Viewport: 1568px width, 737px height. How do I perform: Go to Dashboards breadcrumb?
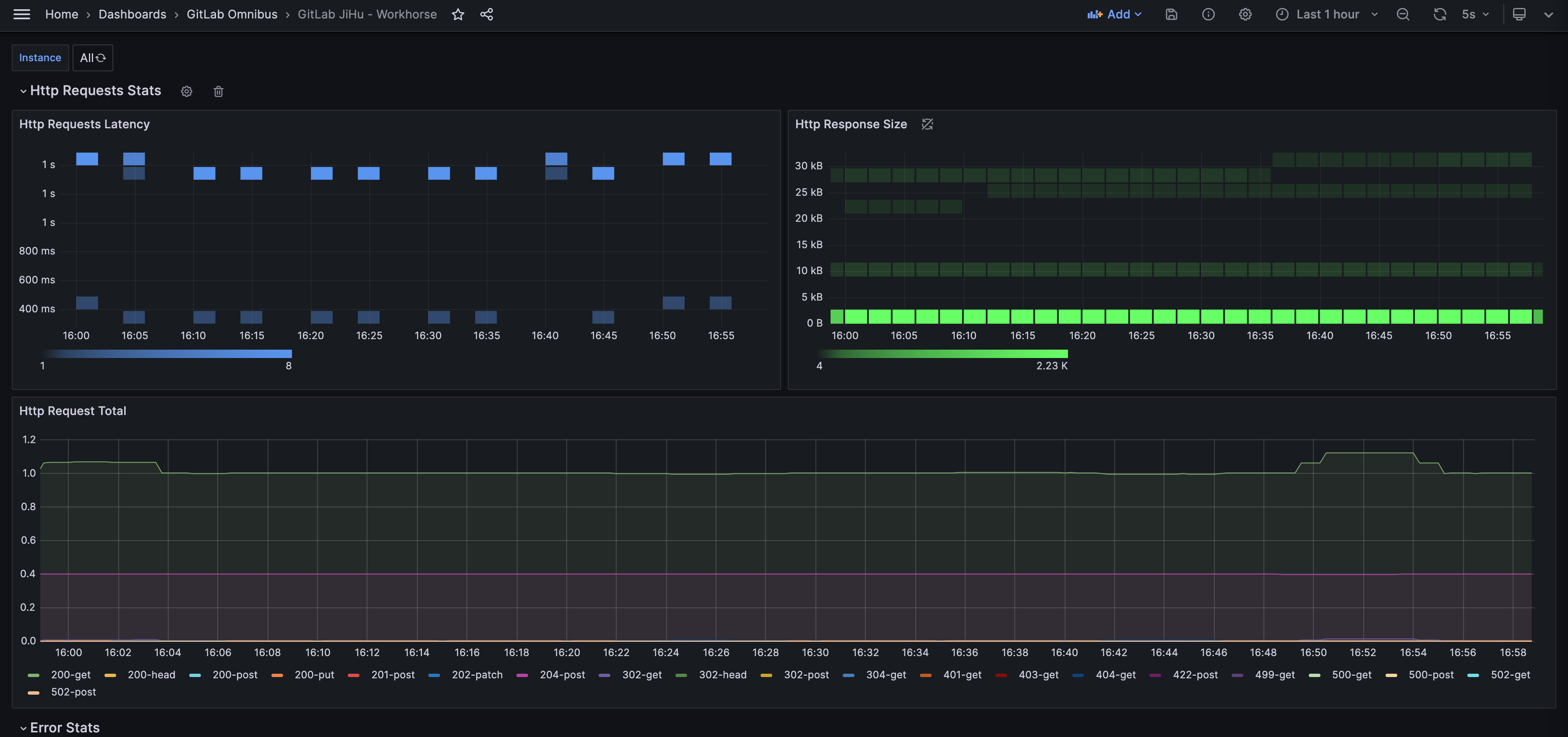click(x=132, y=15)
